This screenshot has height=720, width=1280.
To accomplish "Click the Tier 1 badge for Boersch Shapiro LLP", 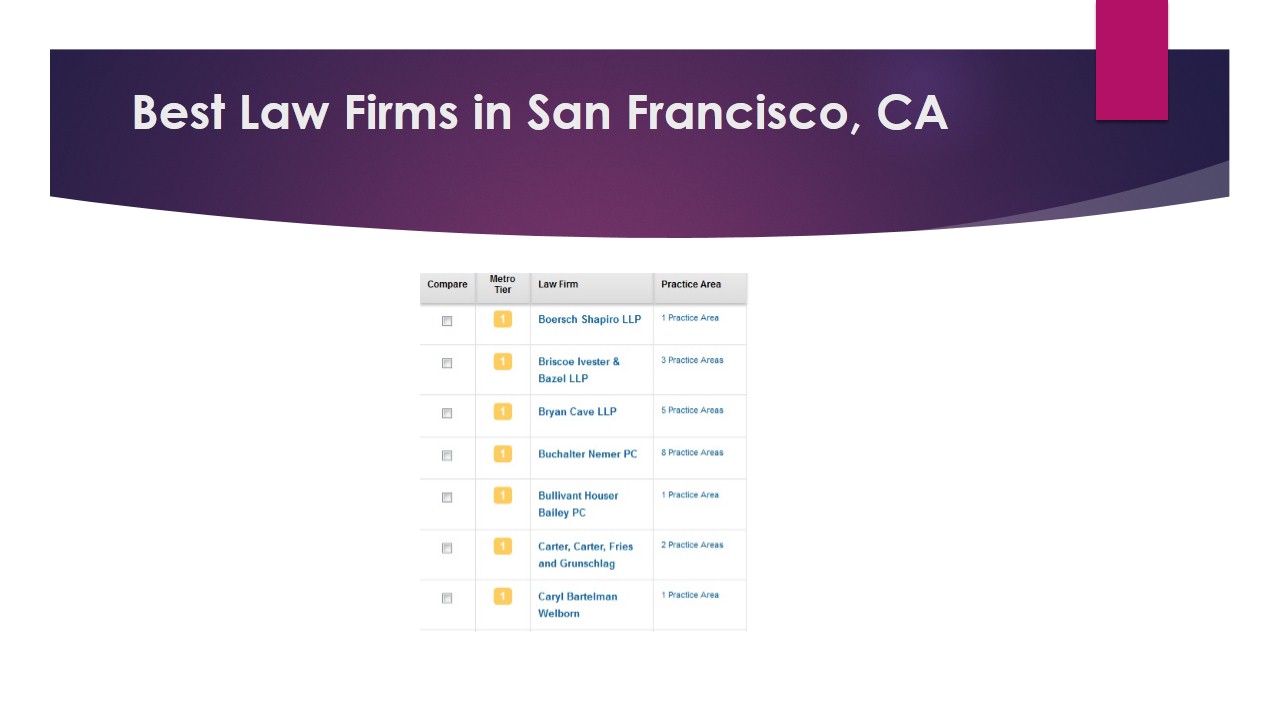I will (x=502, y=320).
